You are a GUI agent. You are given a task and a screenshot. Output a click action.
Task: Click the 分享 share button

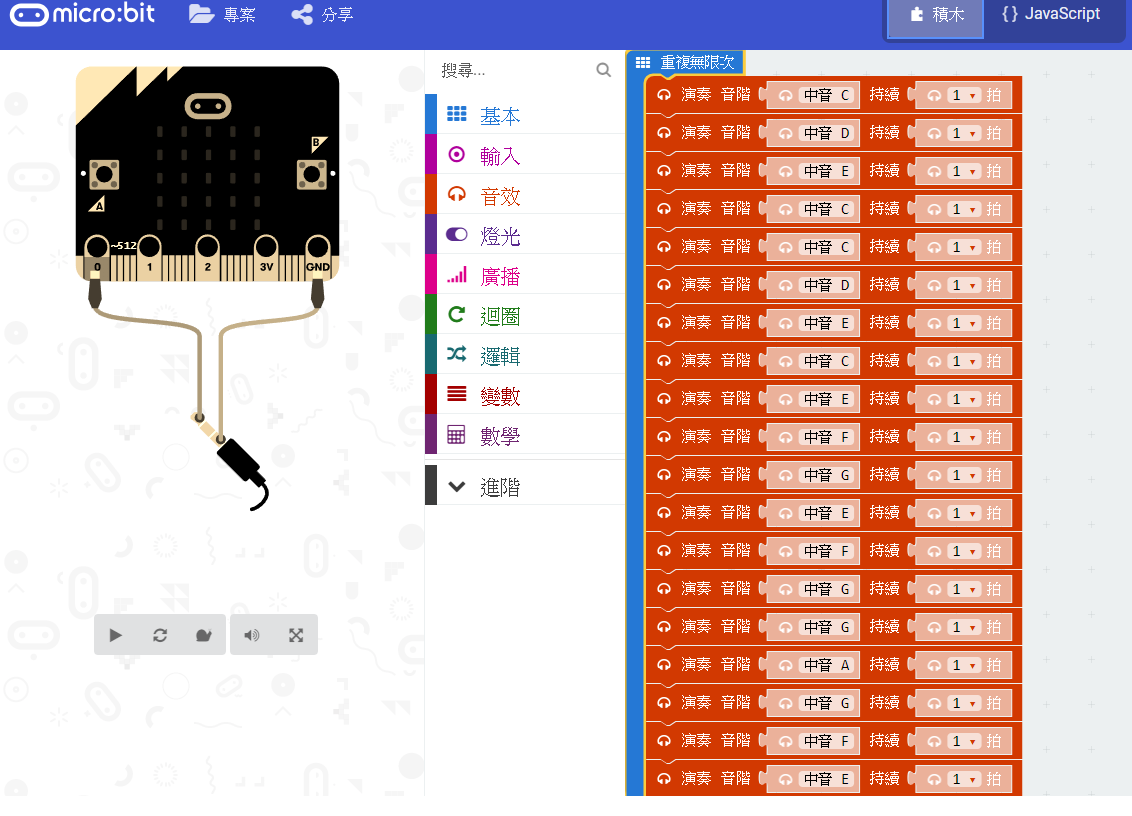321,15
